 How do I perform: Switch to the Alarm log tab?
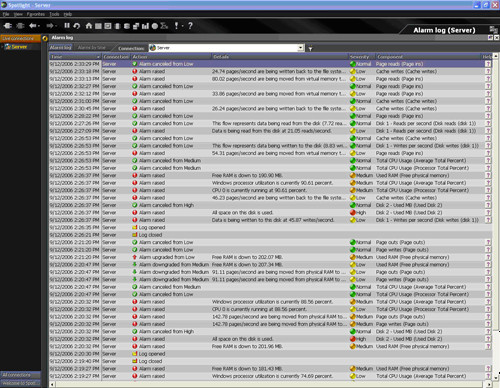[61, 48]
